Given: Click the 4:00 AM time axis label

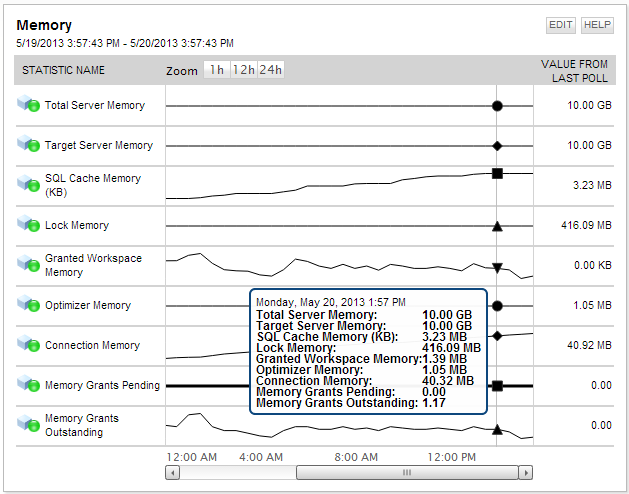Looking at the screenshot, I should 261,457.
